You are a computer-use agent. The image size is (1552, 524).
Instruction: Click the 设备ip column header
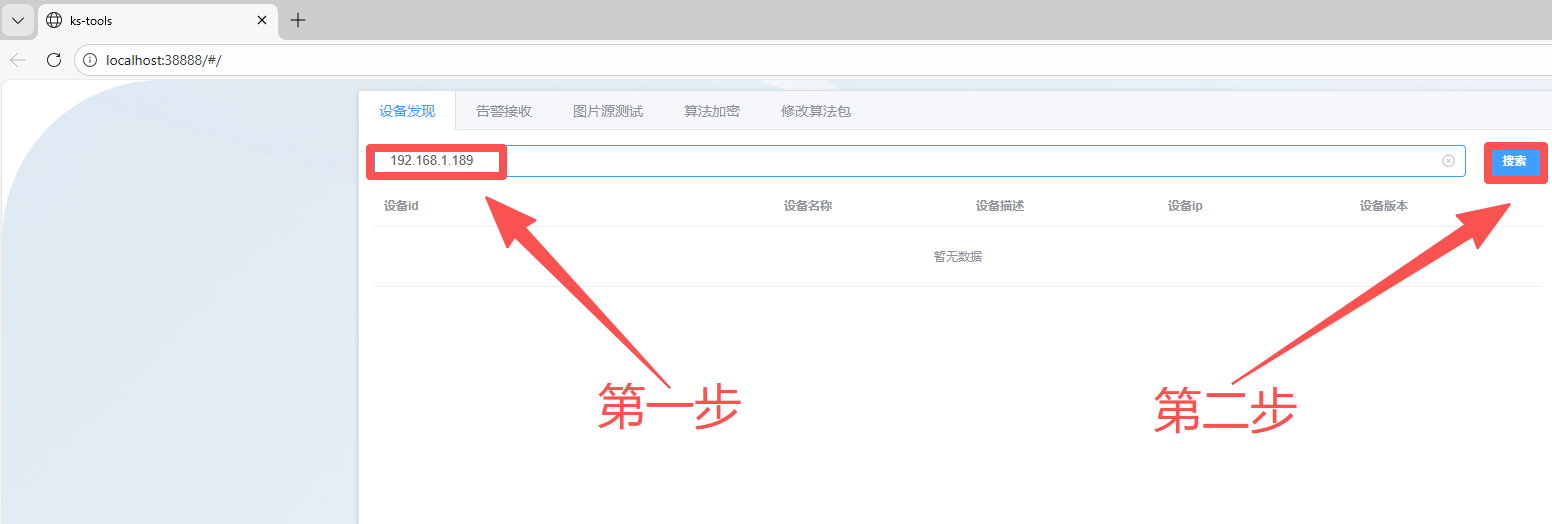[x=1185, y=206]
